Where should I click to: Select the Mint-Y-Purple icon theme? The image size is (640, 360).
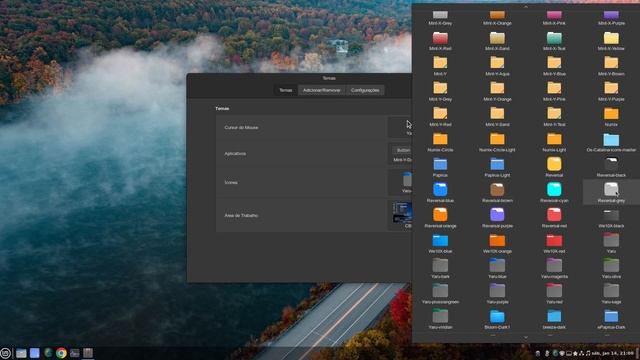tap(611, 92)
